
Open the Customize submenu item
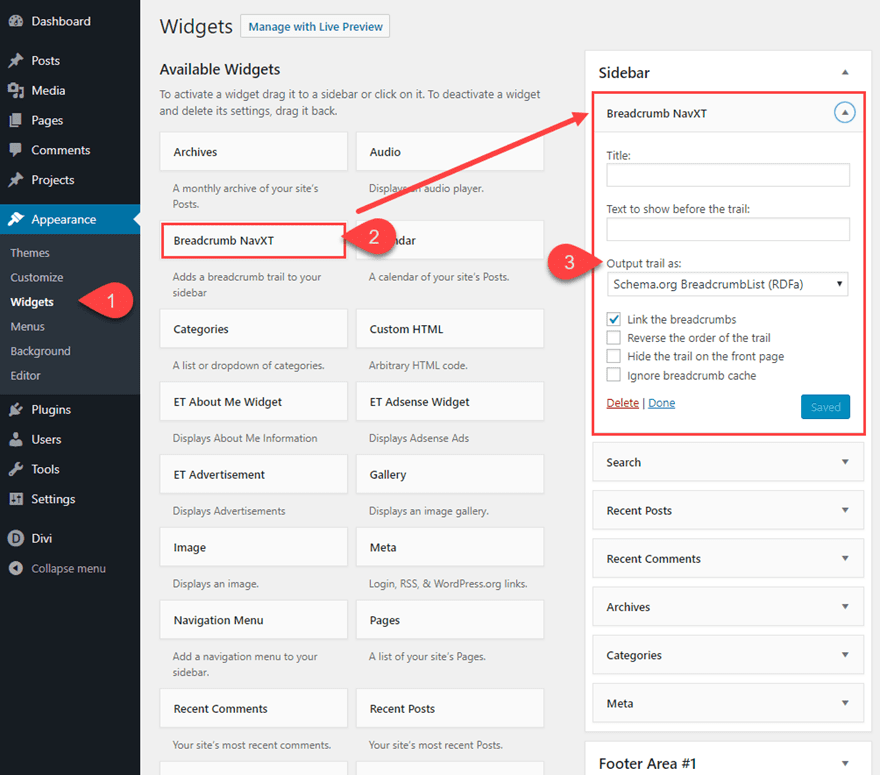point(36,277)
